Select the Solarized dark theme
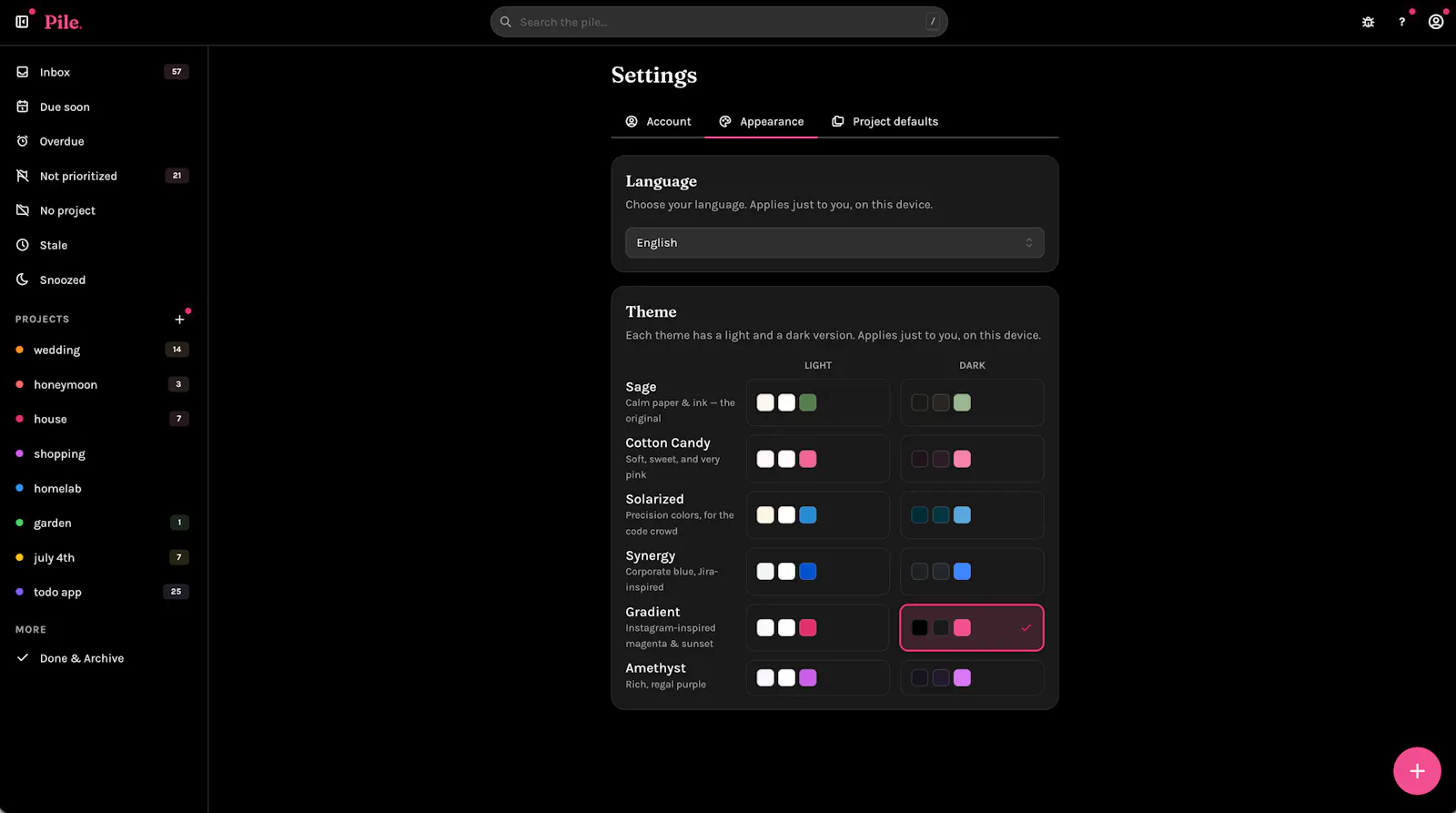The height and width of the screenshot is (813, 1456). (x=972, y=515)
